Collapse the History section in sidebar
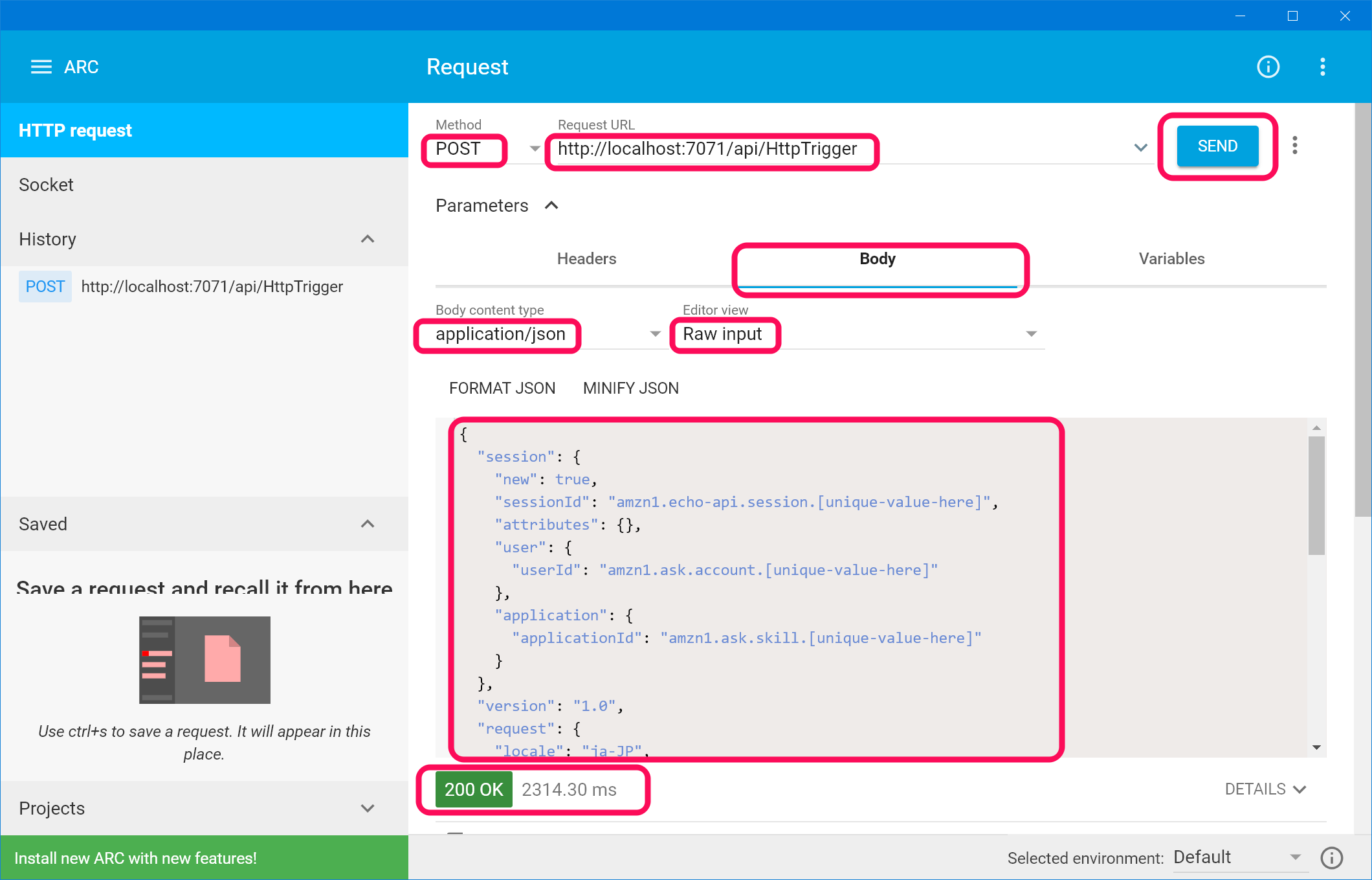1372x880 pixels. click(x=368, y=239)
